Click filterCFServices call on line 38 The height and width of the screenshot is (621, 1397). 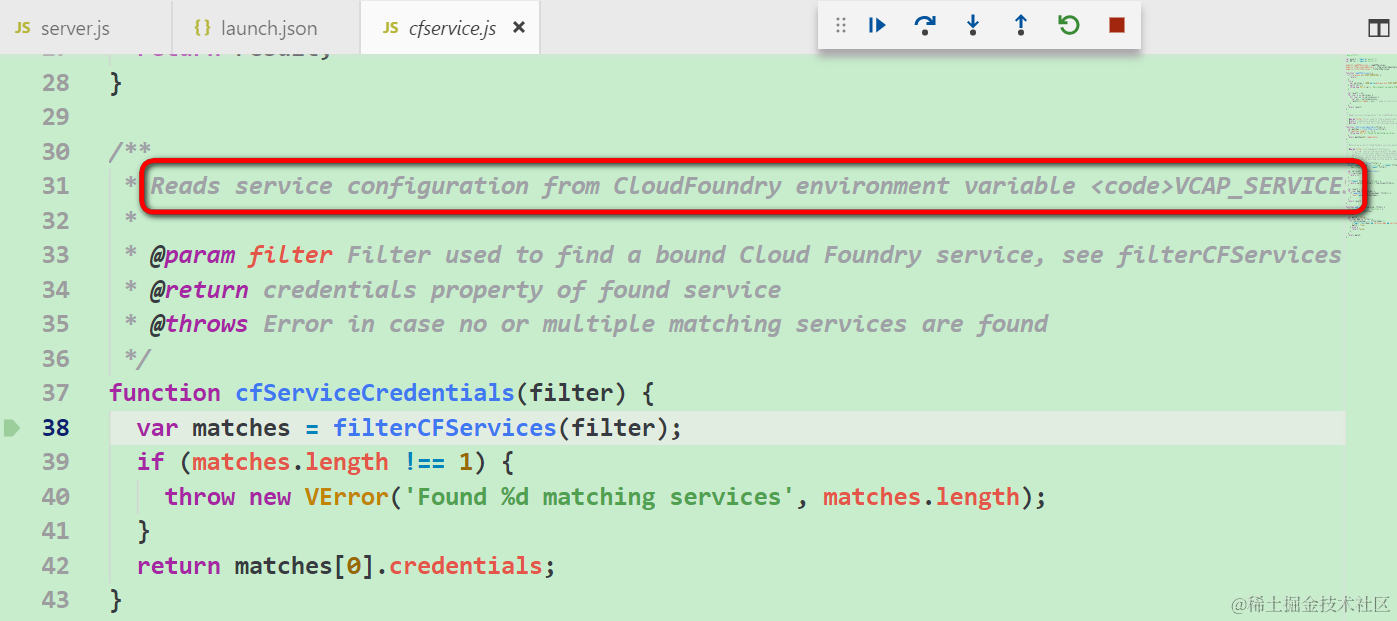click(445, 428)
